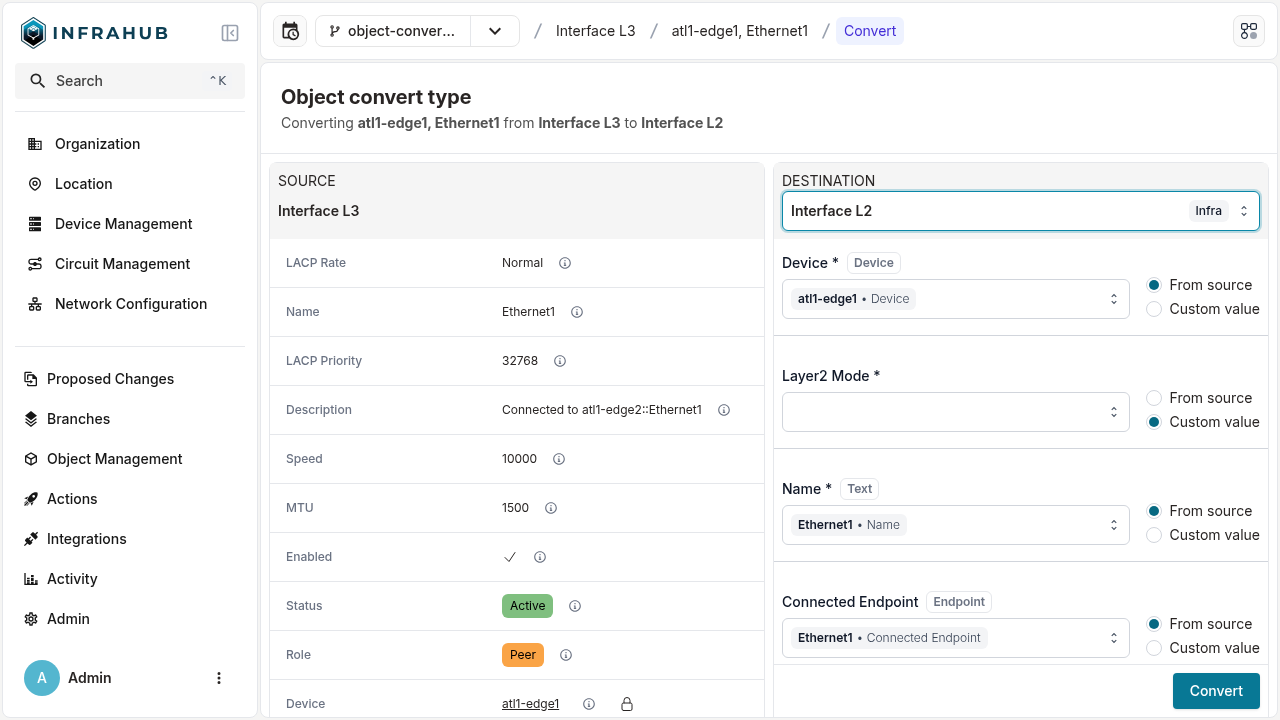Open the branch selector dropdown arrow
The image size is (1280, 720).
(x=495, y=31)
